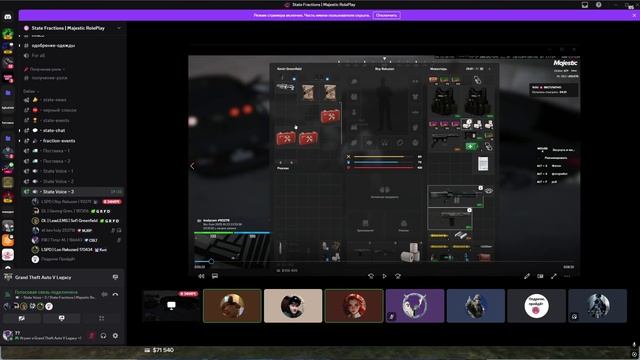Toggle camera on in voice panel
The height and width of the screenshot is (360, 640).
click(22, 318)
